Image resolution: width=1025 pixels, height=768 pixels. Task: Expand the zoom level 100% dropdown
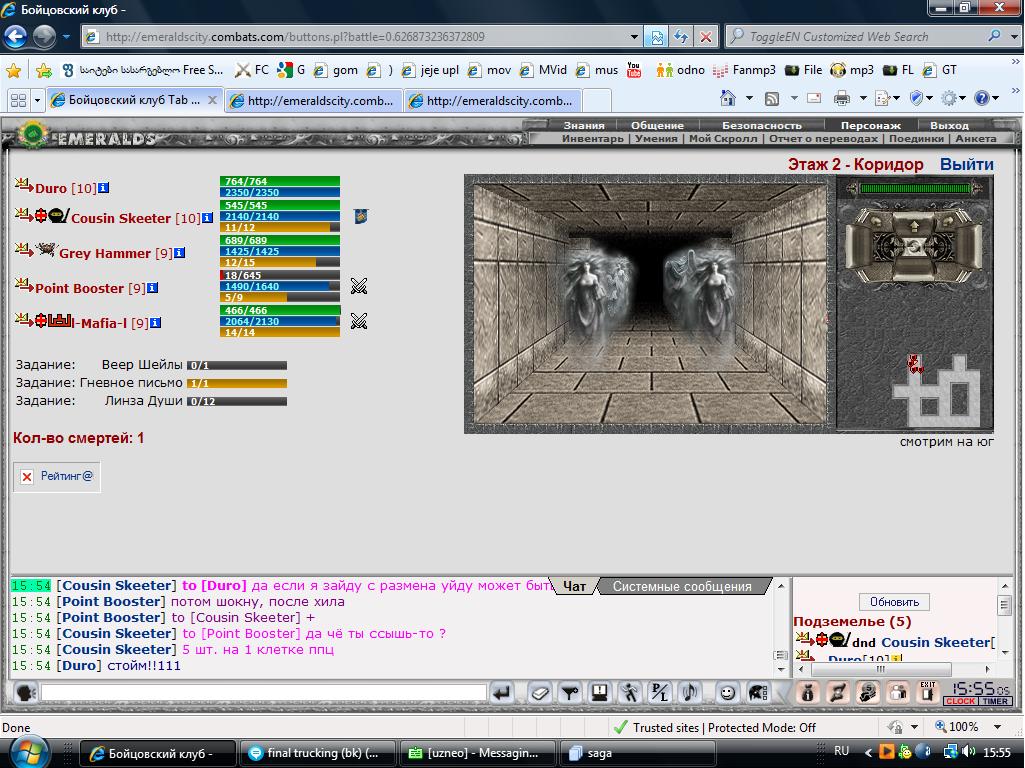(998, 727)
